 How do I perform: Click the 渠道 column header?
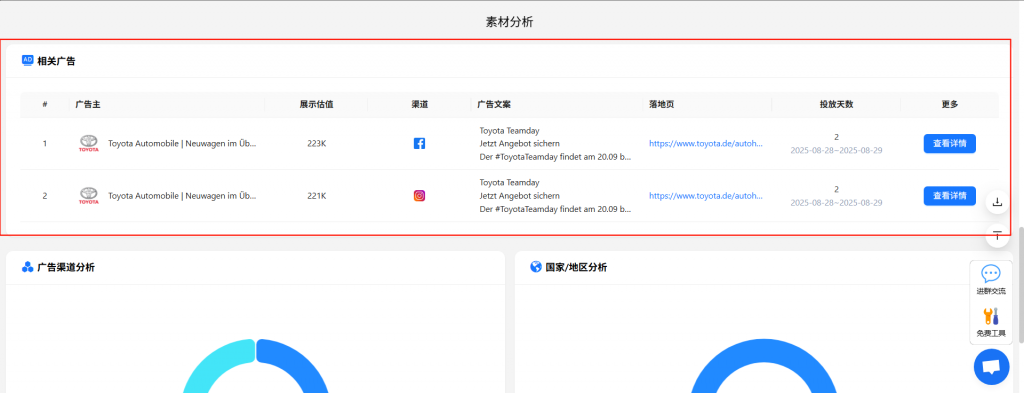pos(419,104)
